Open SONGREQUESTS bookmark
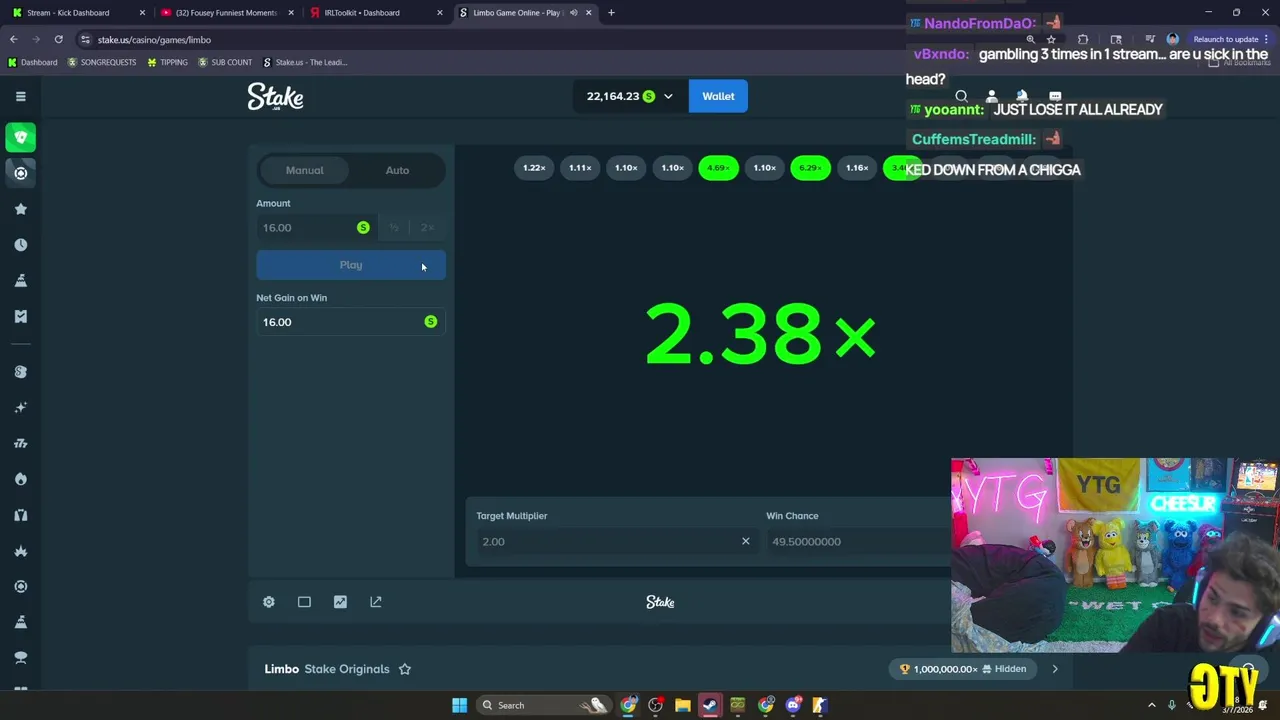 tap(102, 62)
